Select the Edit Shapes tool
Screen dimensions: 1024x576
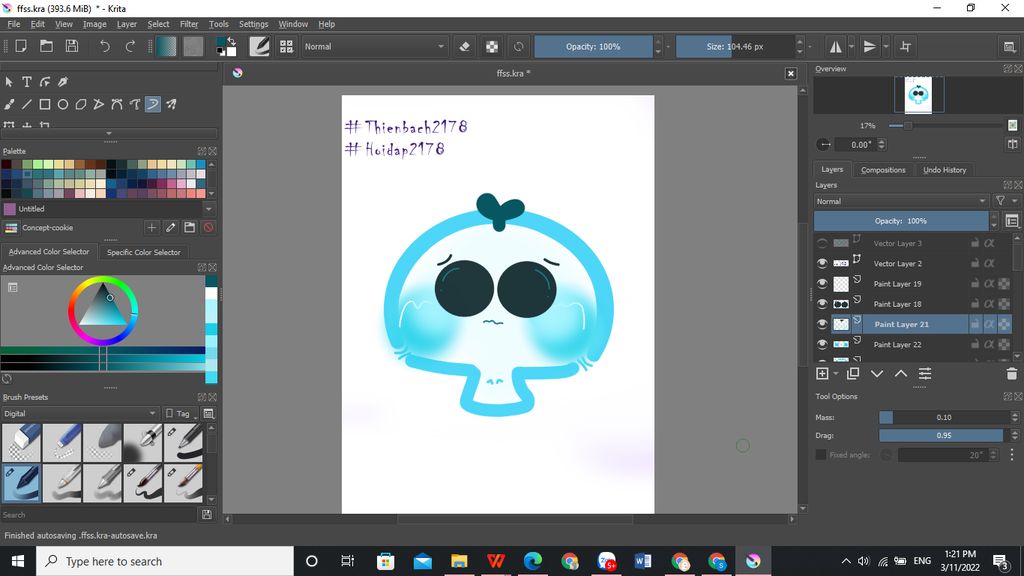pyautogui.click(x=45, y=82)
